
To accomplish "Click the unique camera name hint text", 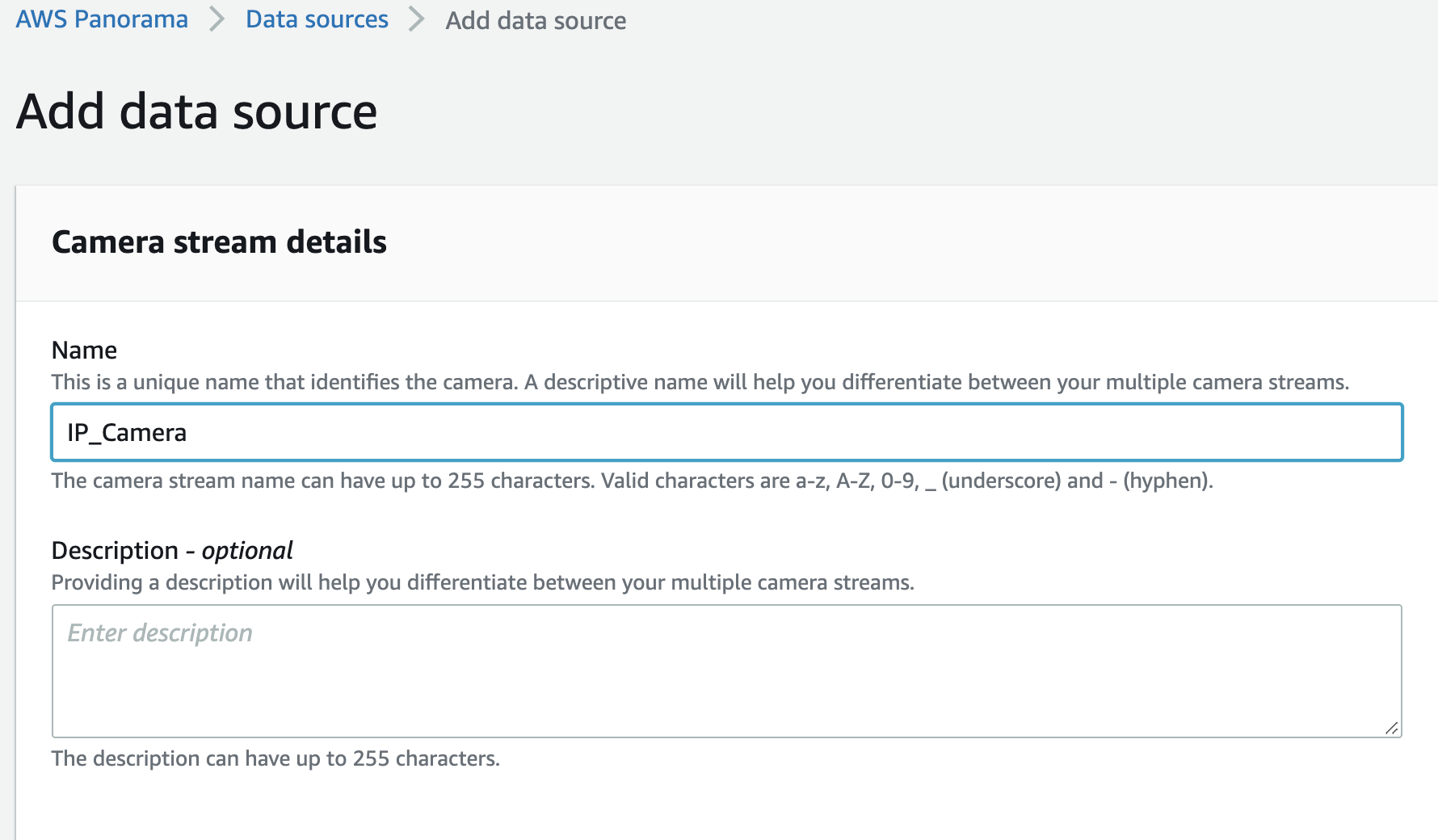I will point(700,382).
